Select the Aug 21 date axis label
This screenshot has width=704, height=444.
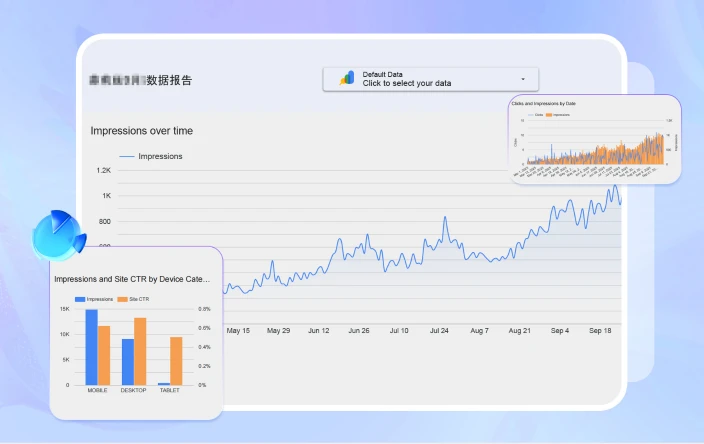(519, 330)
